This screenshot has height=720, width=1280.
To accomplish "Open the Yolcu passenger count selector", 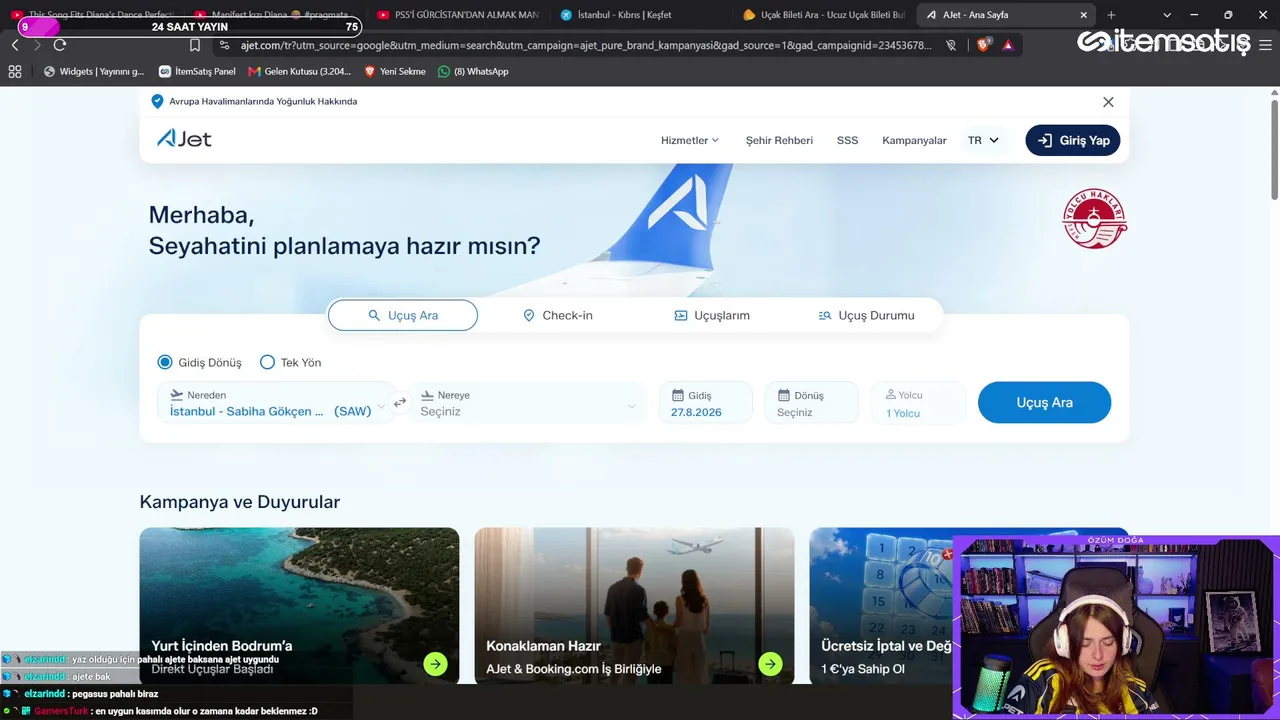I will tap(918, 403).
